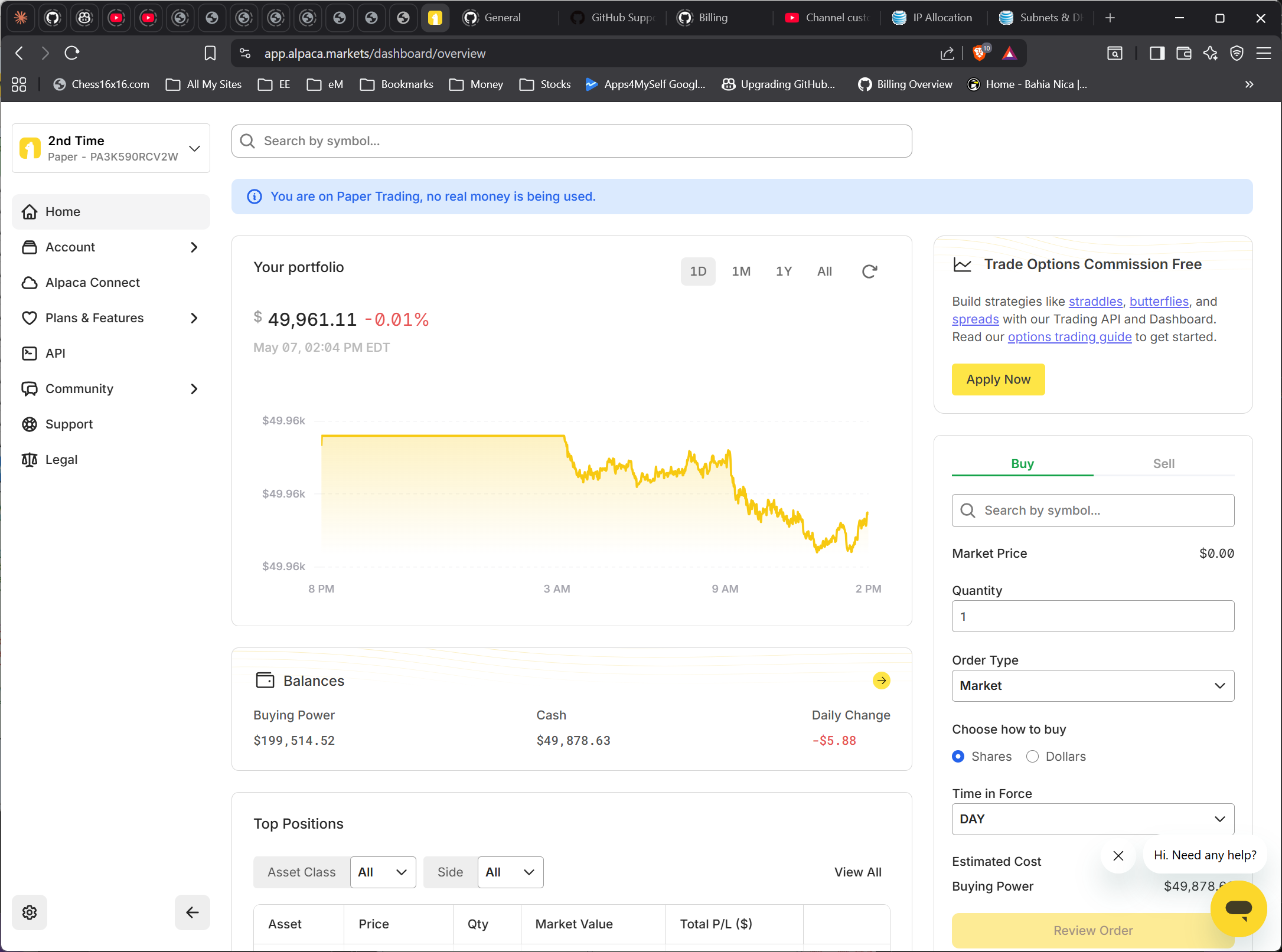Click the Review Order button

coord(1093,931)
